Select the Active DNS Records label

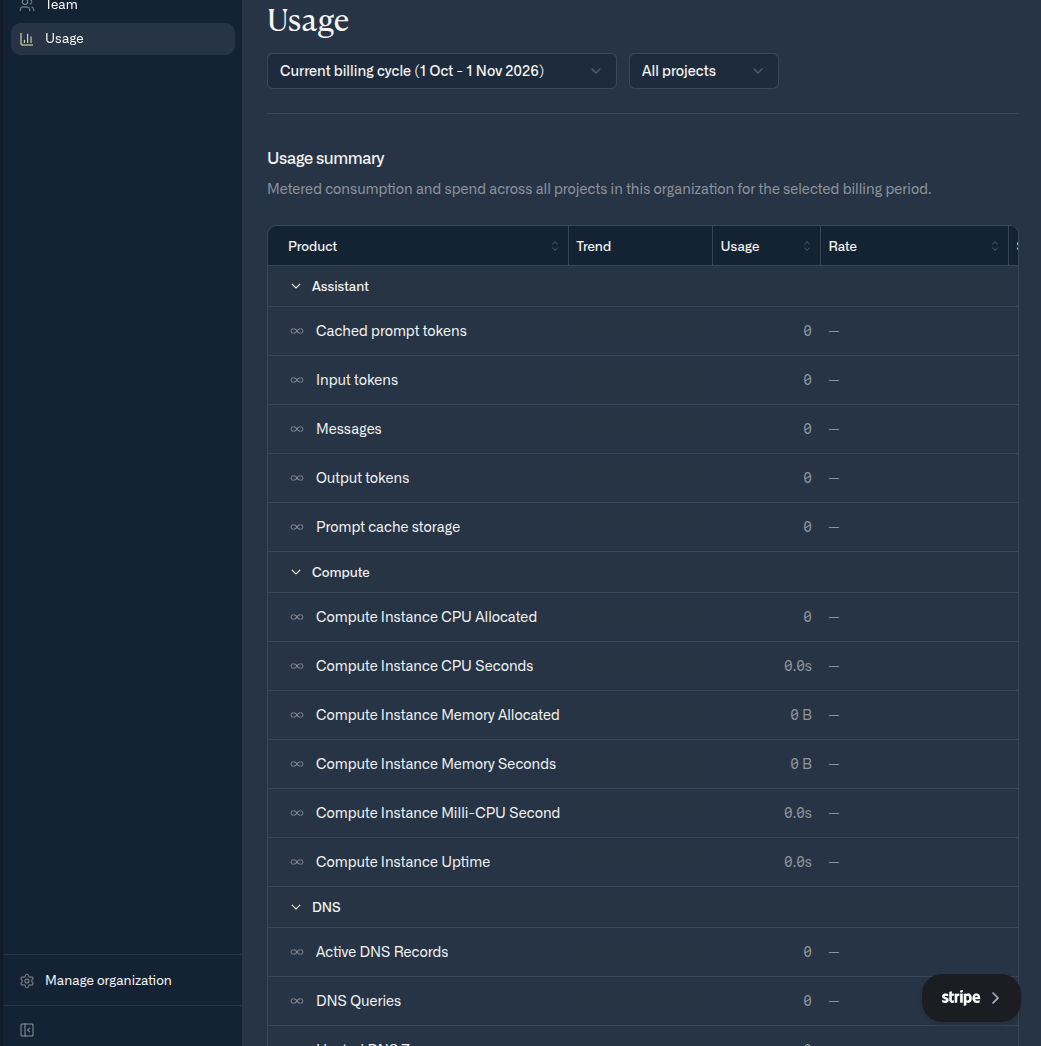pos(382,953)
